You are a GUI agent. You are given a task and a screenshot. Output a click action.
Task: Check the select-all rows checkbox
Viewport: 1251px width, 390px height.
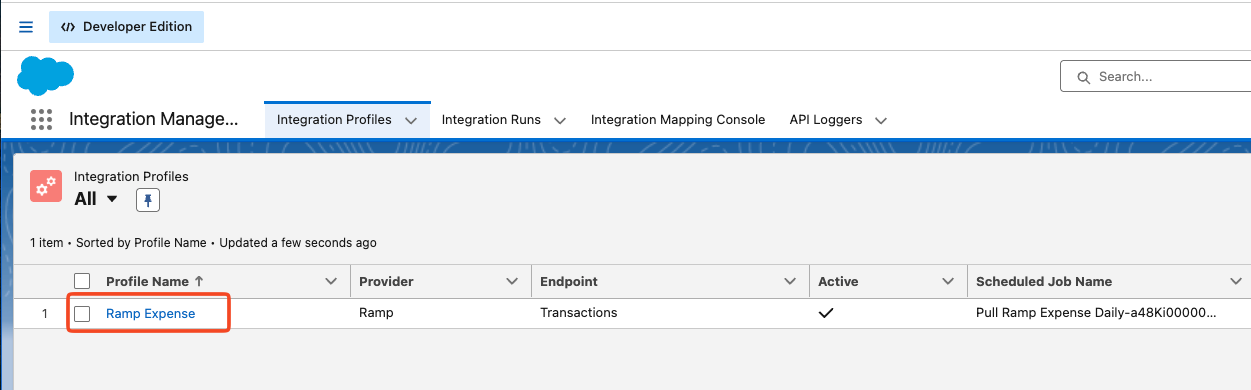(x=82, y=282)
